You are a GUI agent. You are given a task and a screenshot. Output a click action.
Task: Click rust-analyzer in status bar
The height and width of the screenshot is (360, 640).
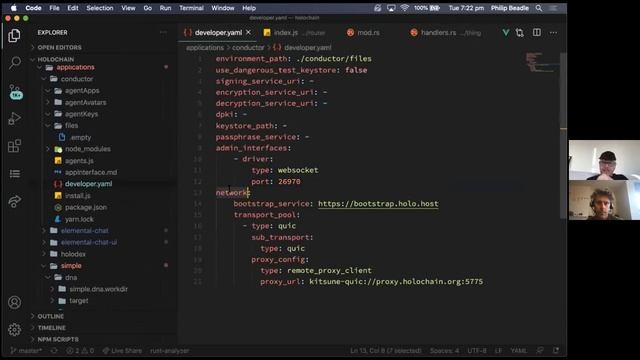coord(169,351)
